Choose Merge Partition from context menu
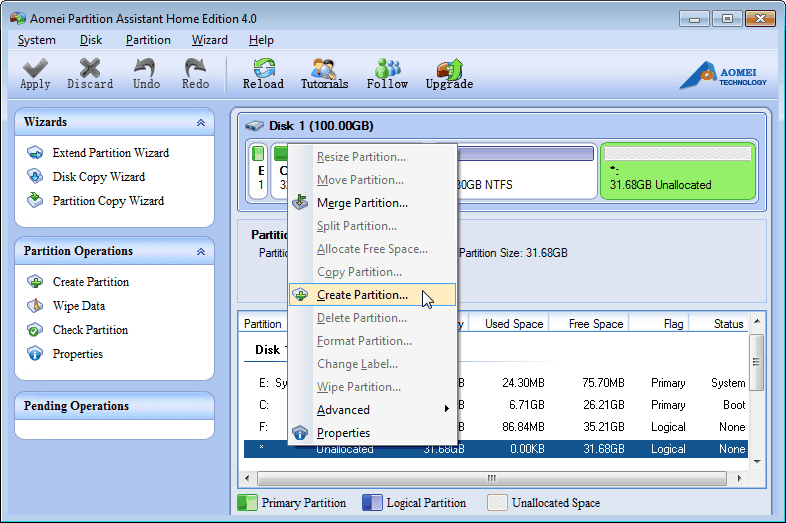The image size is (786, 523). (x=372, y=203)
